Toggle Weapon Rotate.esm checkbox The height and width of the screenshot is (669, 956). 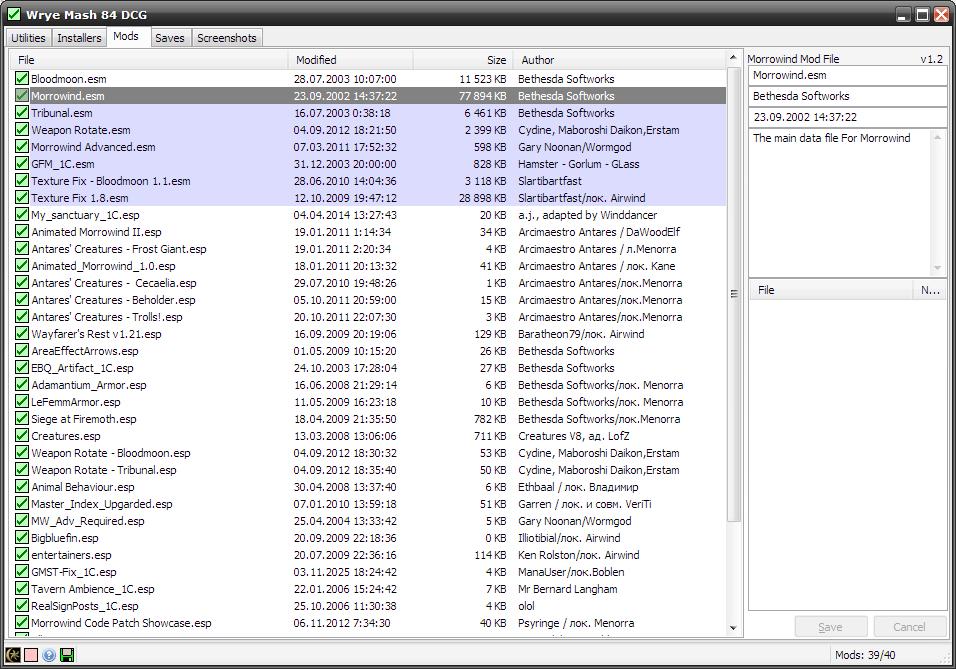tap(22, 129)
